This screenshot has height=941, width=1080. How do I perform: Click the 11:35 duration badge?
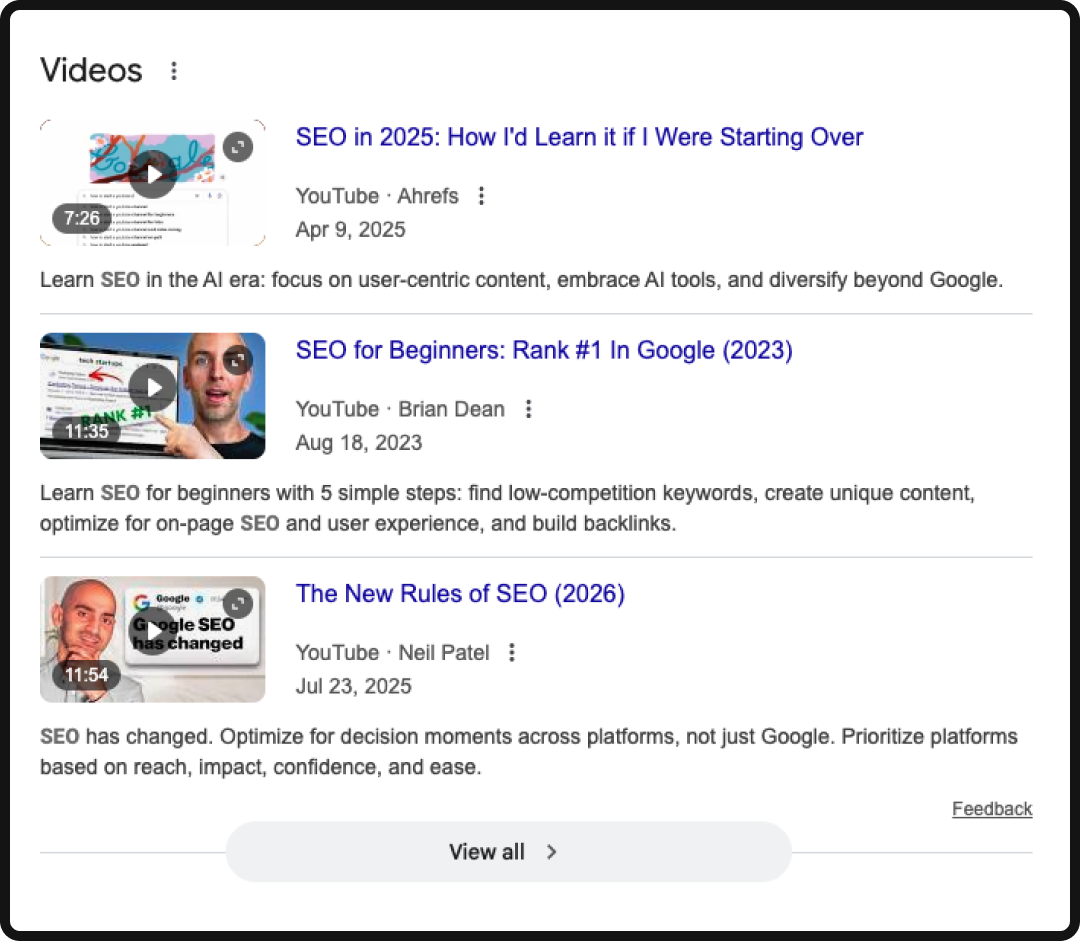85,431
